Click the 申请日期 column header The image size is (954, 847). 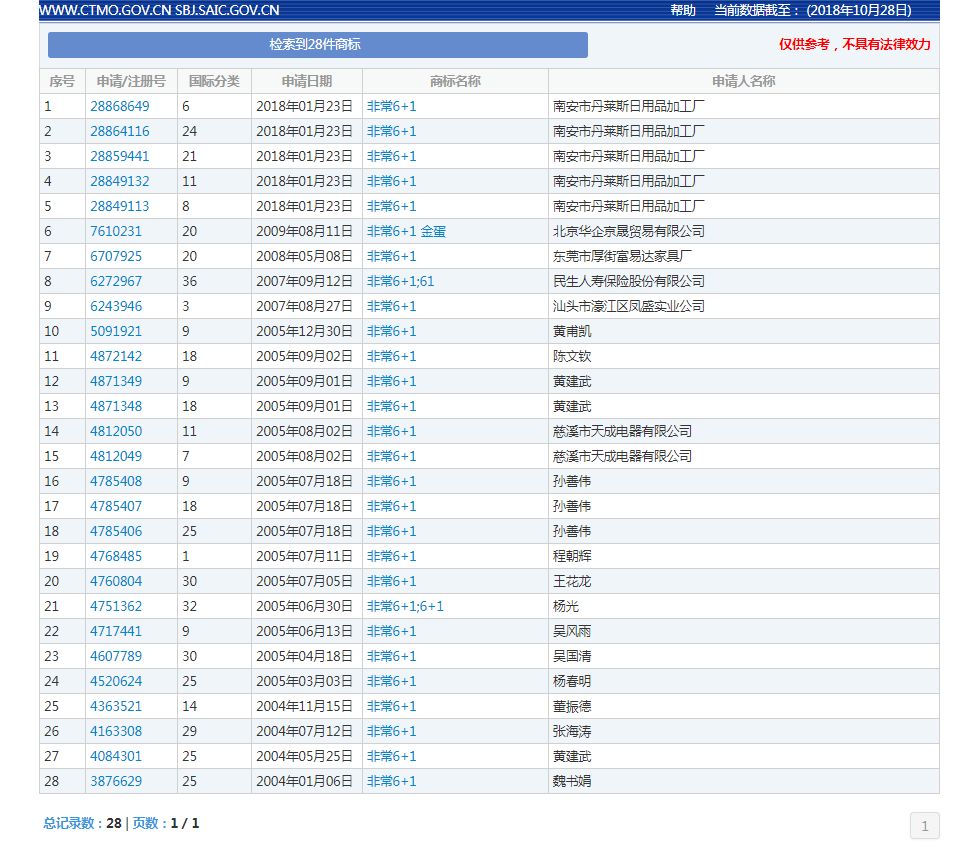307,81
